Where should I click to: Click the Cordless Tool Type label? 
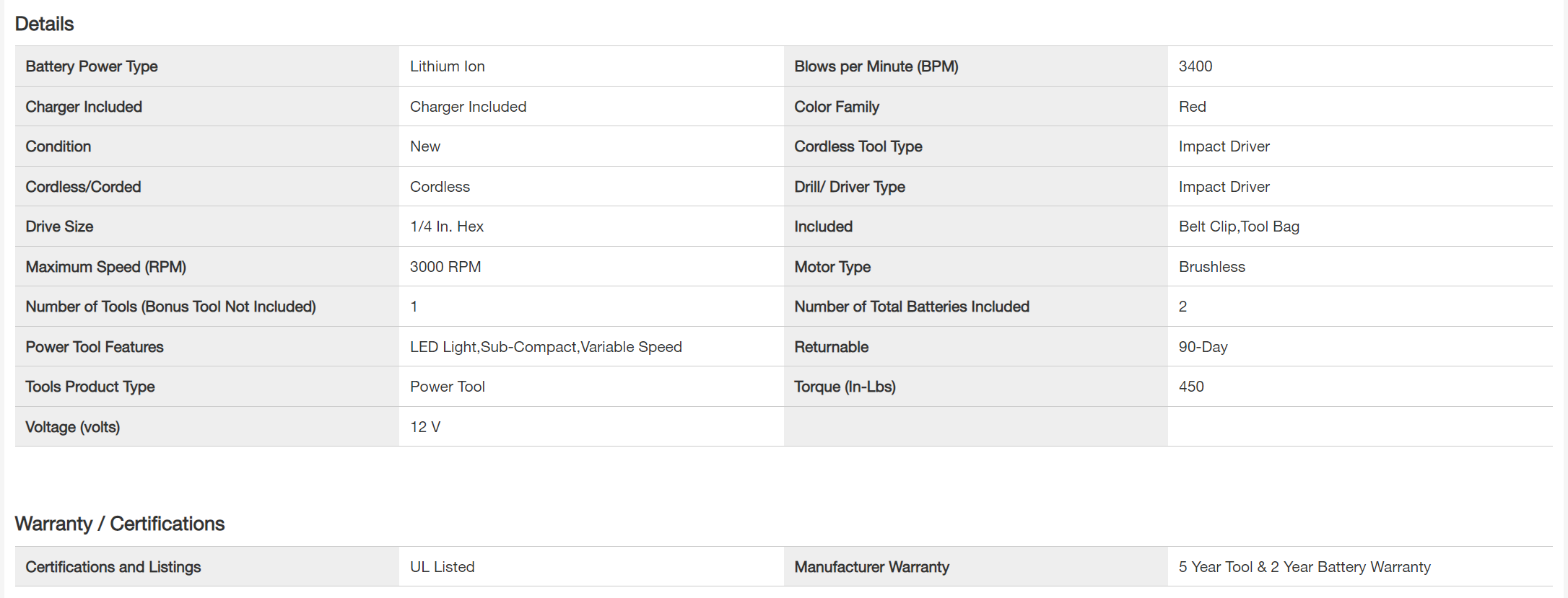[x=858, y=146]
